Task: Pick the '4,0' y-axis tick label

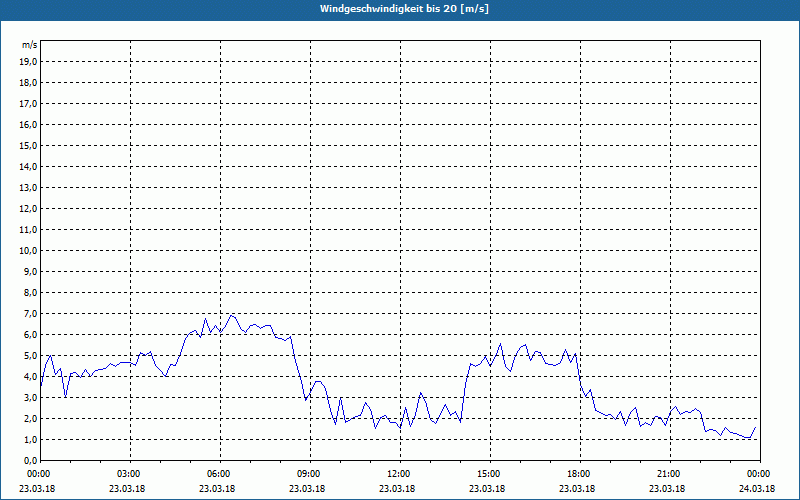Action: [30, 377]
